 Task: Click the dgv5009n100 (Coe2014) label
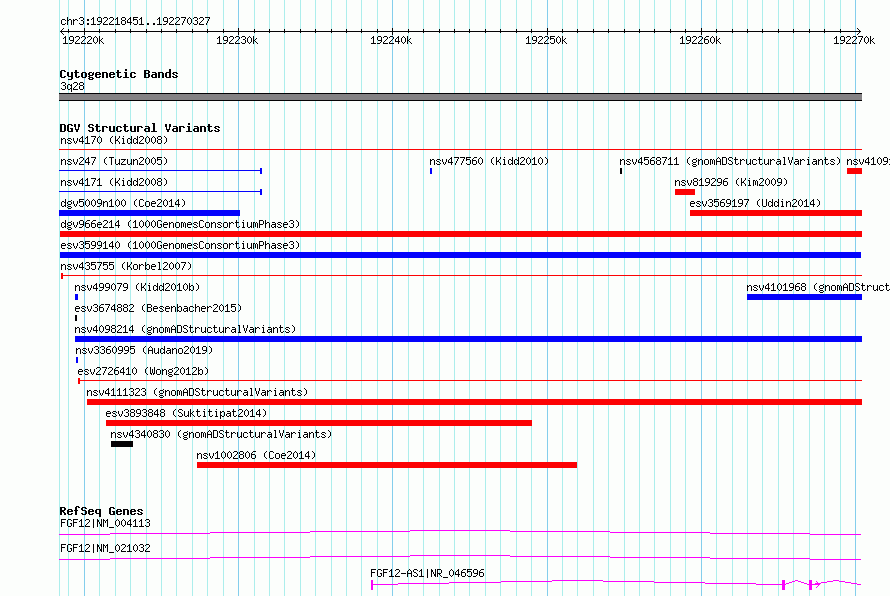point(123,203)
